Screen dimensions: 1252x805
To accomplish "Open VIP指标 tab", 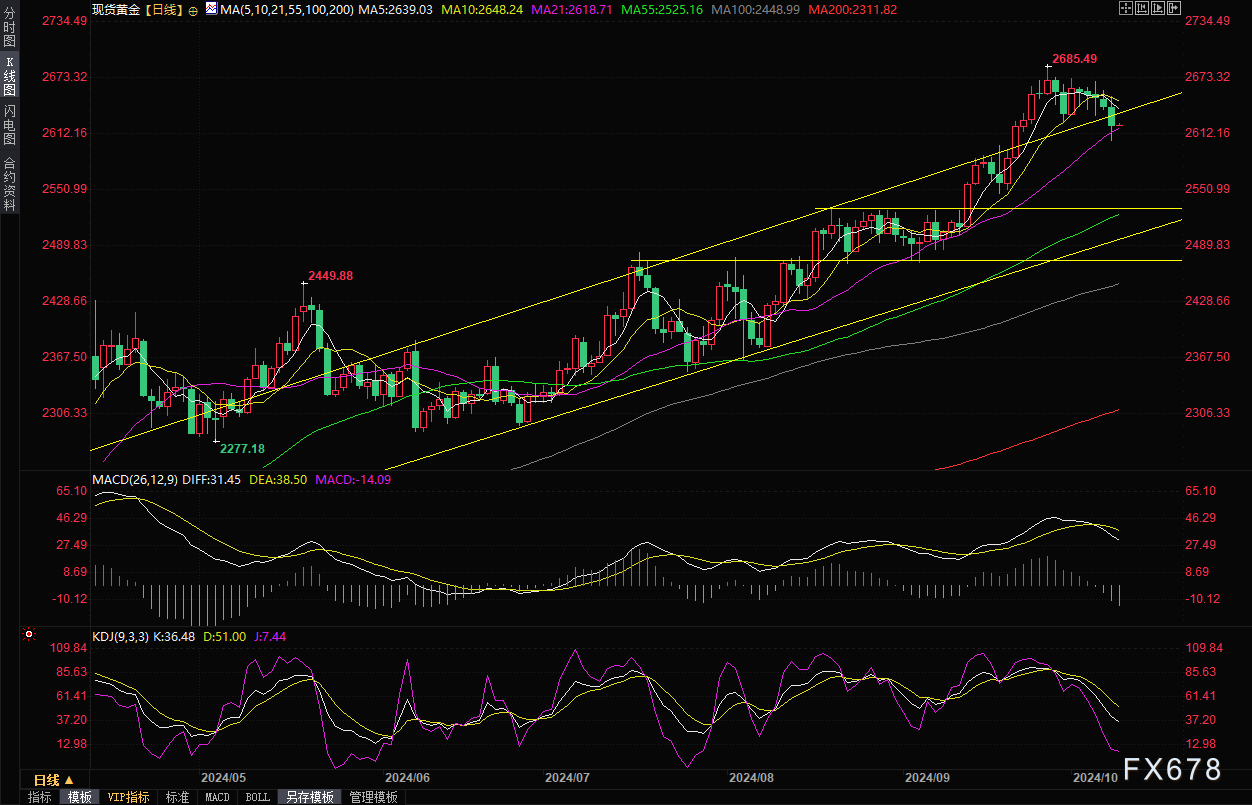I will (x=129, y=797).
